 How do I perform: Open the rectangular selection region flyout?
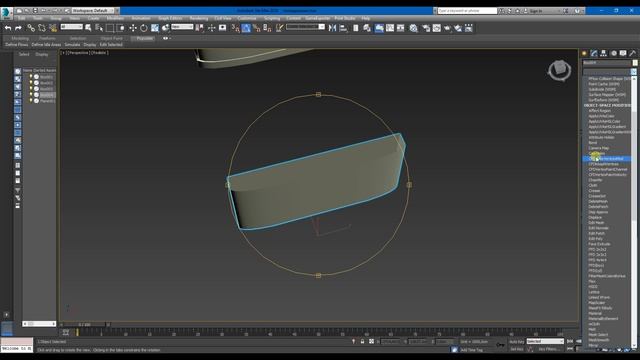[x=110, y=28]
